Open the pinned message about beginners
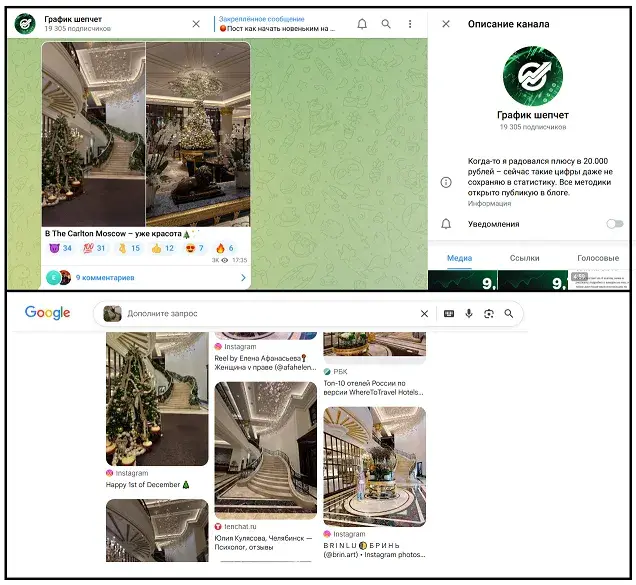The width and height of the screenshot is (636, 585). pos(277,24)
